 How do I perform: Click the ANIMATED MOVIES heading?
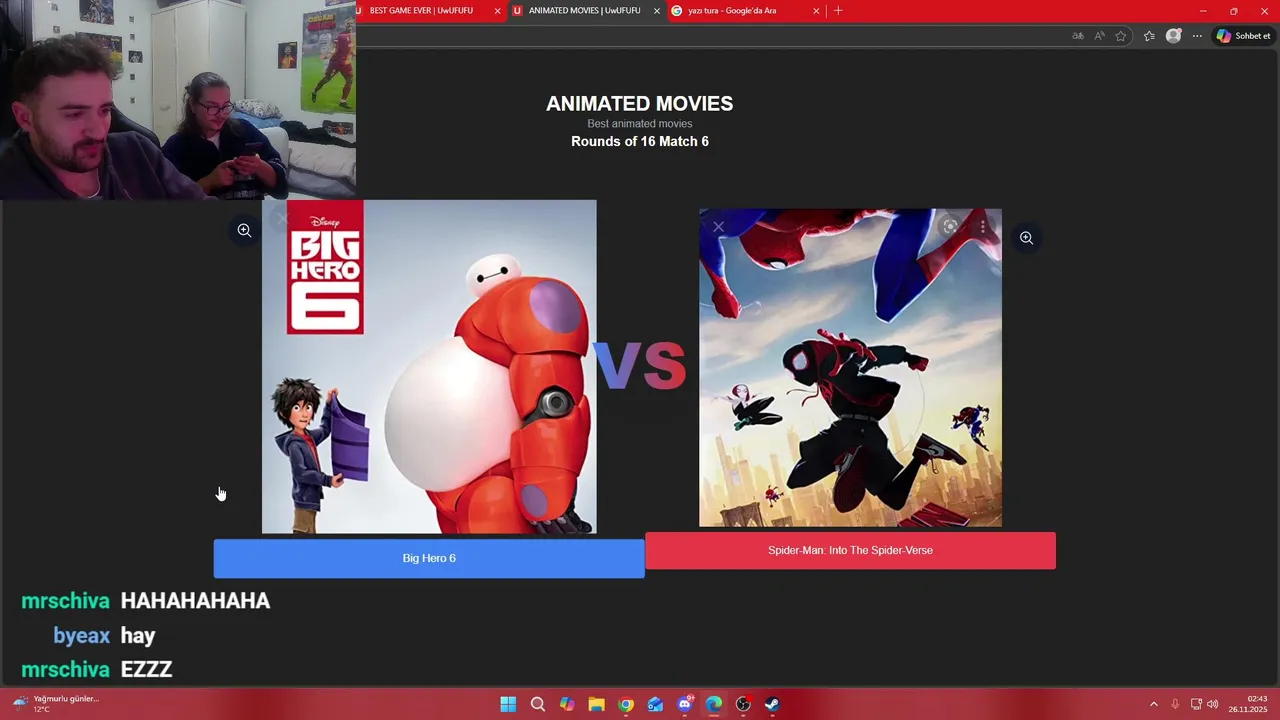[640, 104]
